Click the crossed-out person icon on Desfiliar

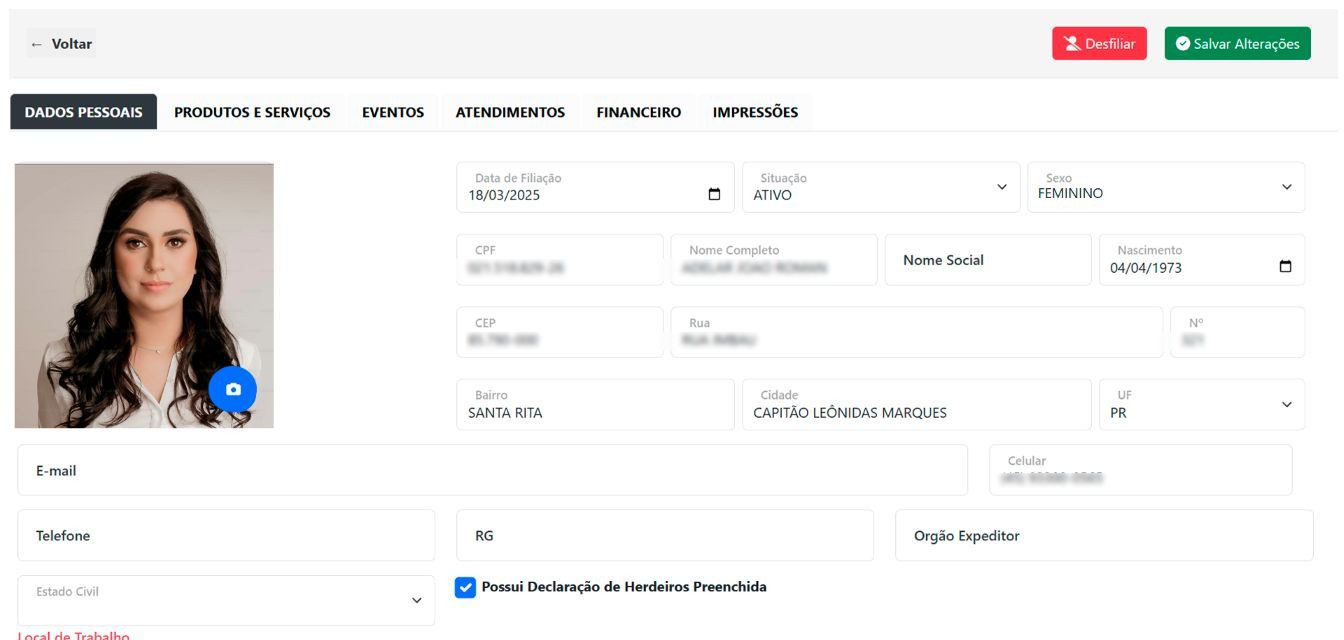pyautogui.click(x=1073, y=44)
